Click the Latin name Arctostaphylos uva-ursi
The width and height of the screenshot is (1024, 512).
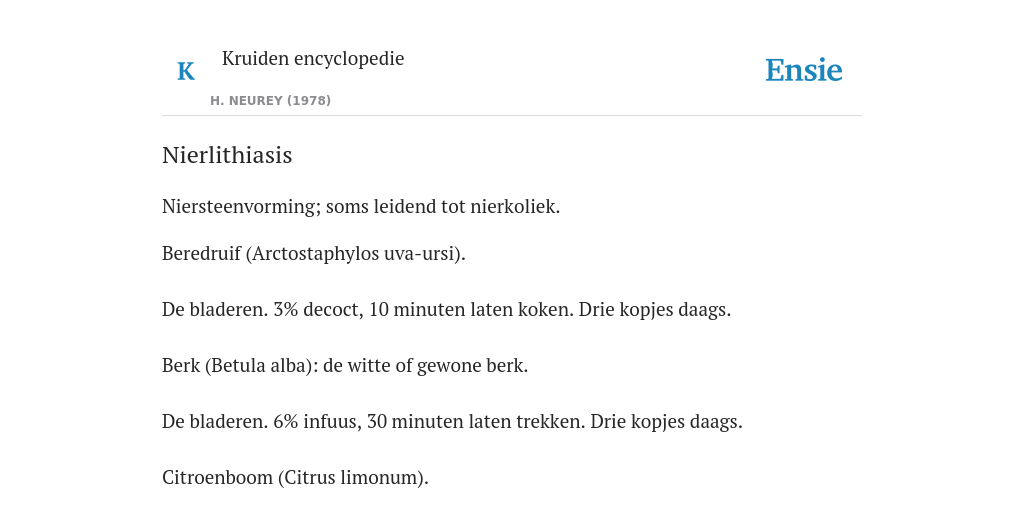[x=353, y=253]
